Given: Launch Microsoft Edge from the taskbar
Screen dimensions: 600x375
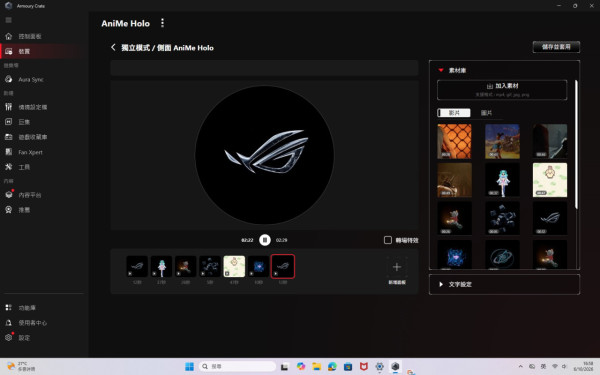Looking at the screenshot, I should [x=332, y=367].
